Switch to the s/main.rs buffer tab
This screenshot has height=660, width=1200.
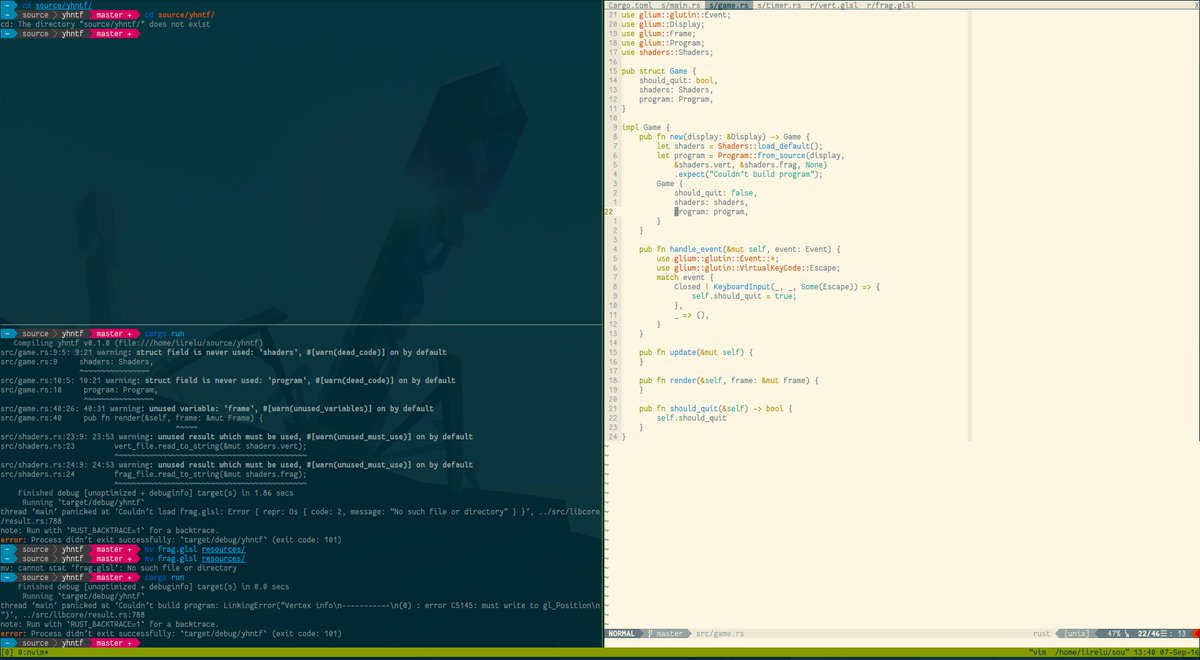pyautogui.click(x=682, y=6)
